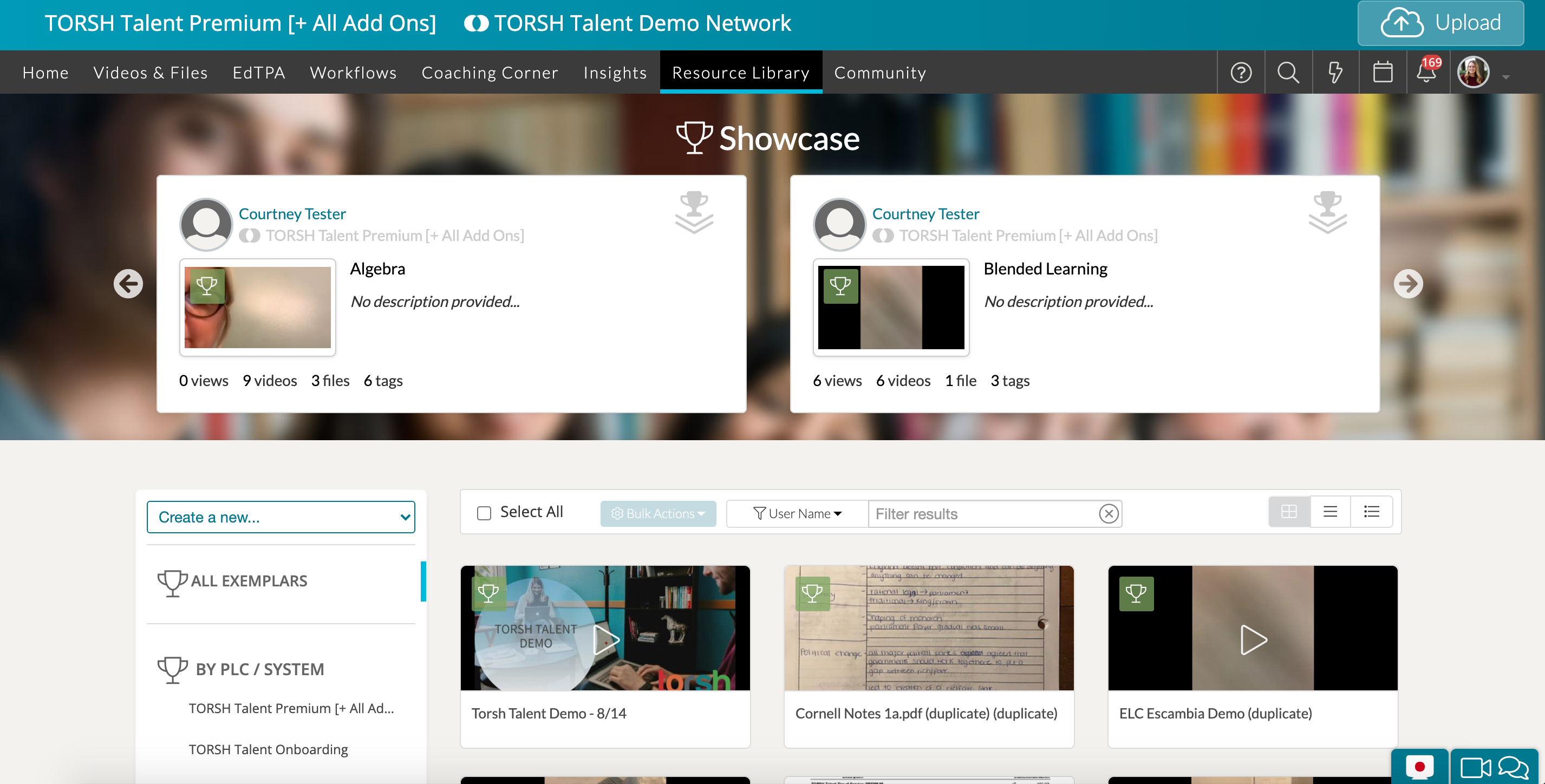
Task: Start screen recording with red dot button
Action: (1419, 767)
